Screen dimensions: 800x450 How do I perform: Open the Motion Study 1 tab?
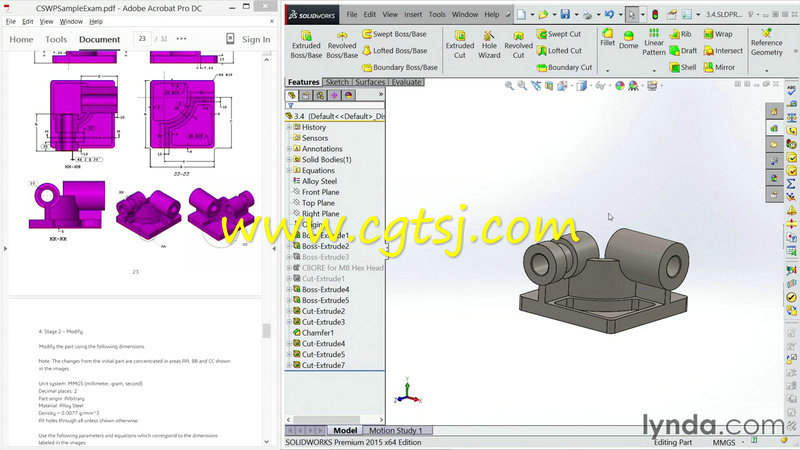tap(395, 430)
